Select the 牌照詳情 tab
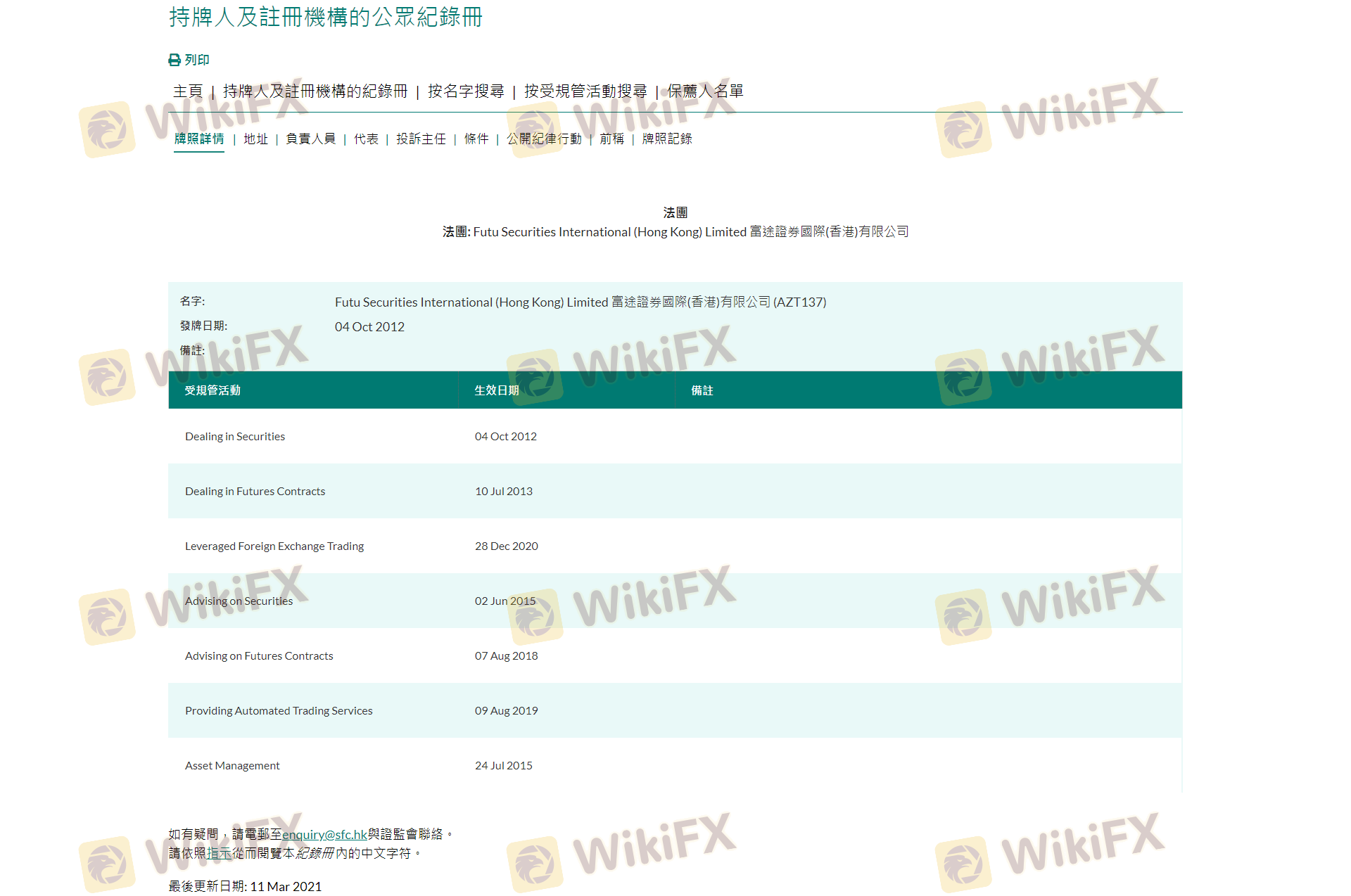Viewport: 1351px width, 896px height. [x=199, y=139]
